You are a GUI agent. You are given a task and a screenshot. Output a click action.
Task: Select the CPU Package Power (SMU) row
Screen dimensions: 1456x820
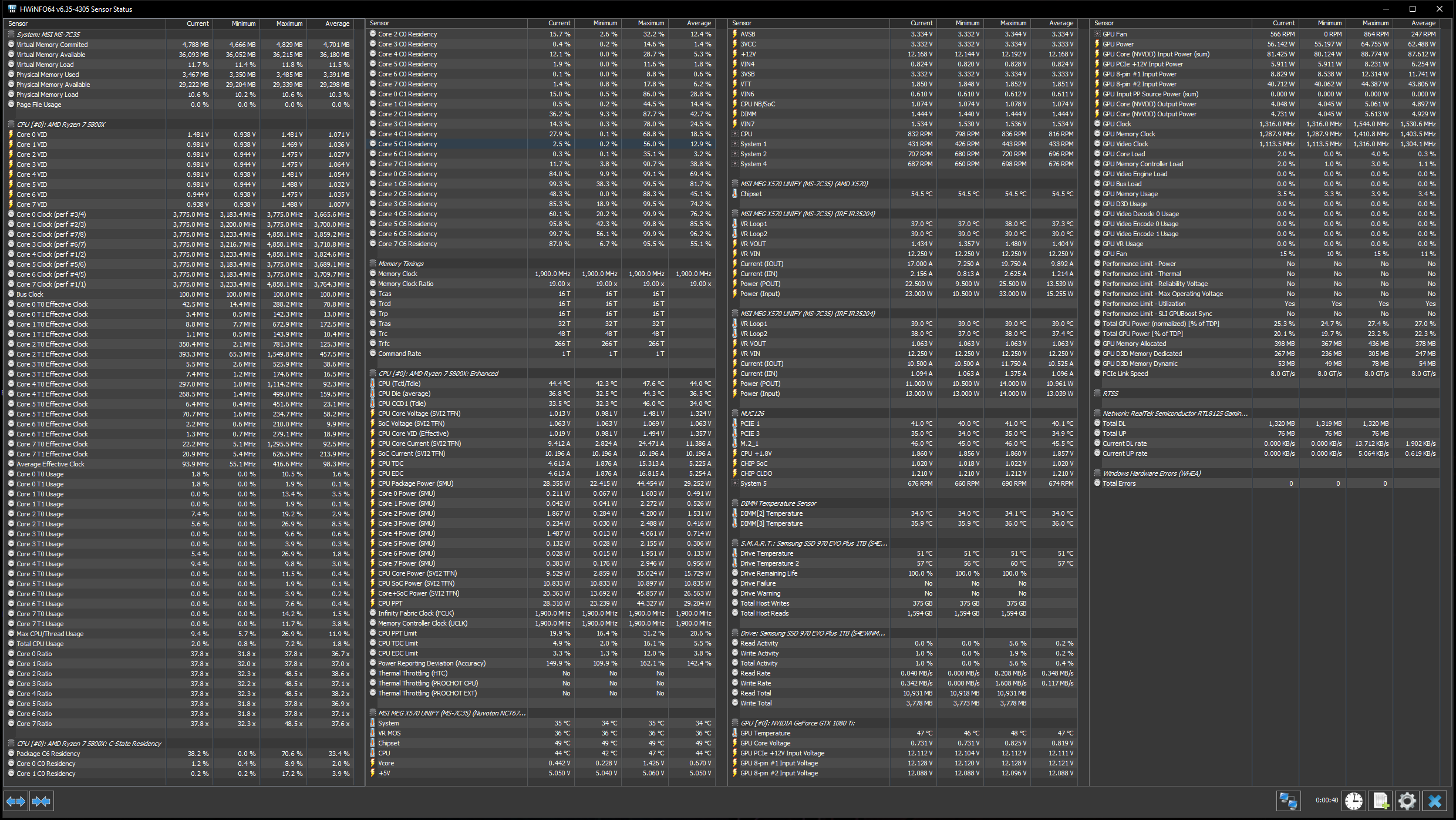[x=415, y=483]
